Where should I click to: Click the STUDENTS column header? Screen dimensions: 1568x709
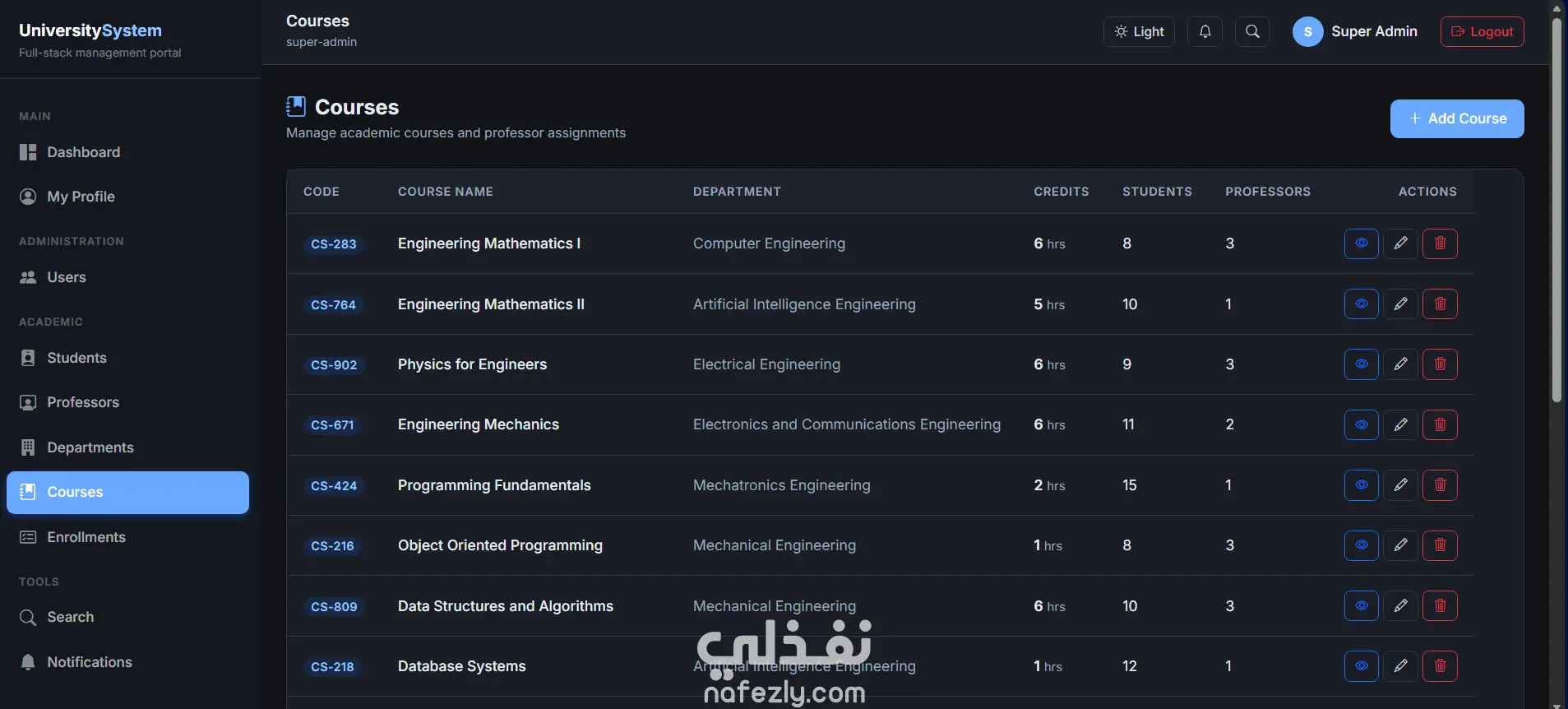click(1157, 192)
